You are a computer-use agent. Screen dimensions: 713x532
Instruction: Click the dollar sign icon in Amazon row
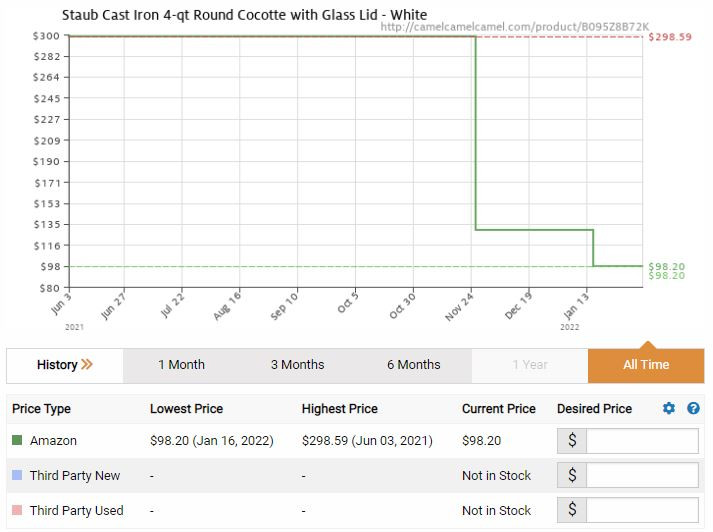[x=572, y=440]
